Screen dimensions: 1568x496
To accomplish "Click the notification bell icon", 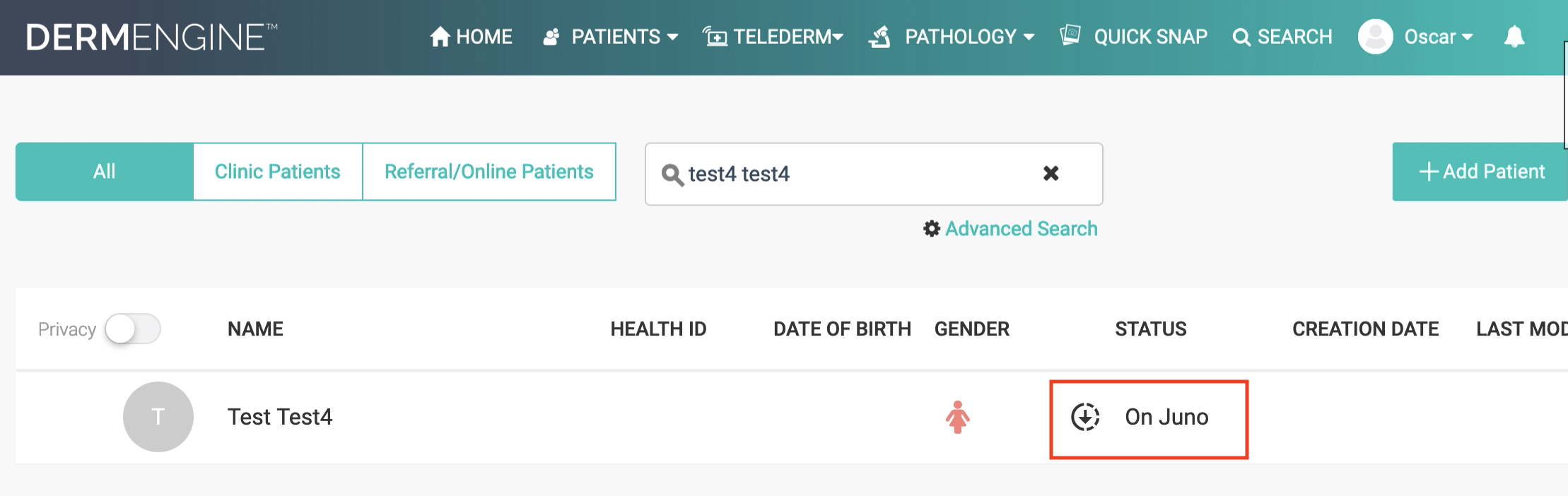I will click(x=1514, y=37).
